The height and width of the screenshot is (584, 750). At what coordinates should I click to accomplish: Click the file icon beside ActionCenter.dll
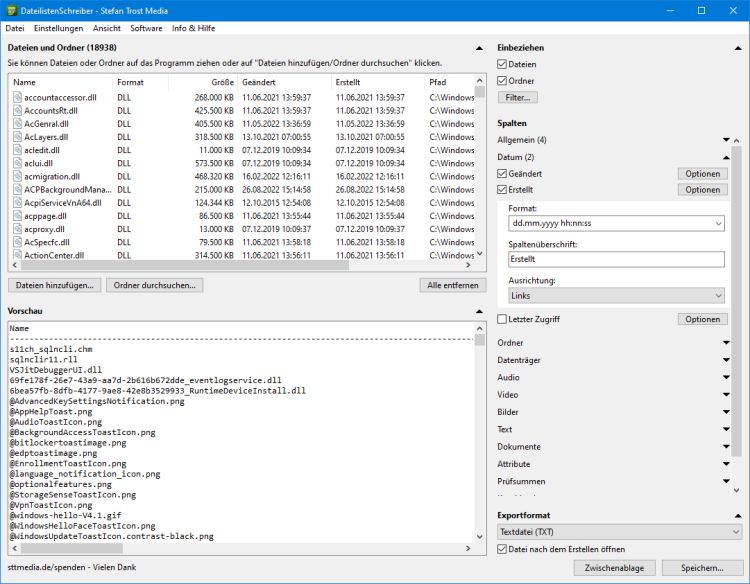coord(17,254)
